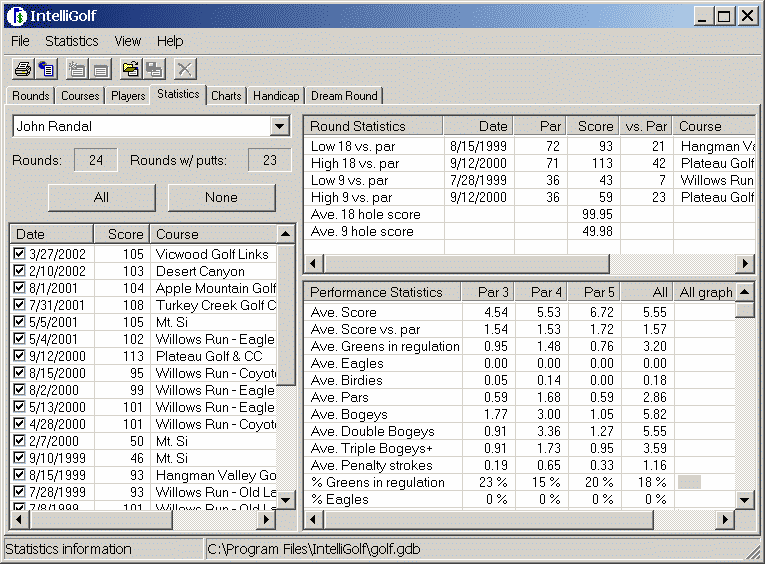Open the Help menu
This screenshot has height=564, width=765.
[x=170, y=41]
